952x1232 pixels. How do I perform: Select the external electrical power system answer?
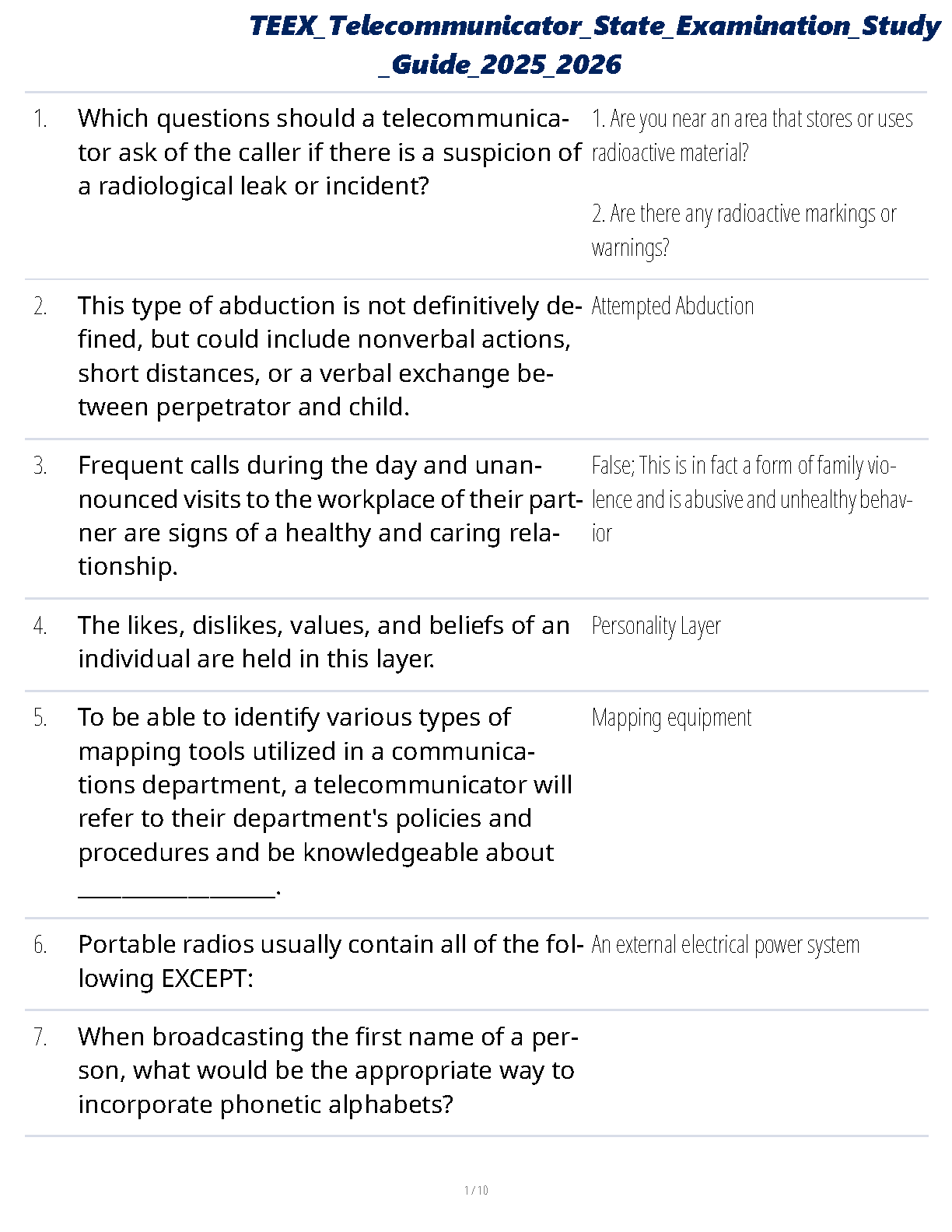pos(725,945)
